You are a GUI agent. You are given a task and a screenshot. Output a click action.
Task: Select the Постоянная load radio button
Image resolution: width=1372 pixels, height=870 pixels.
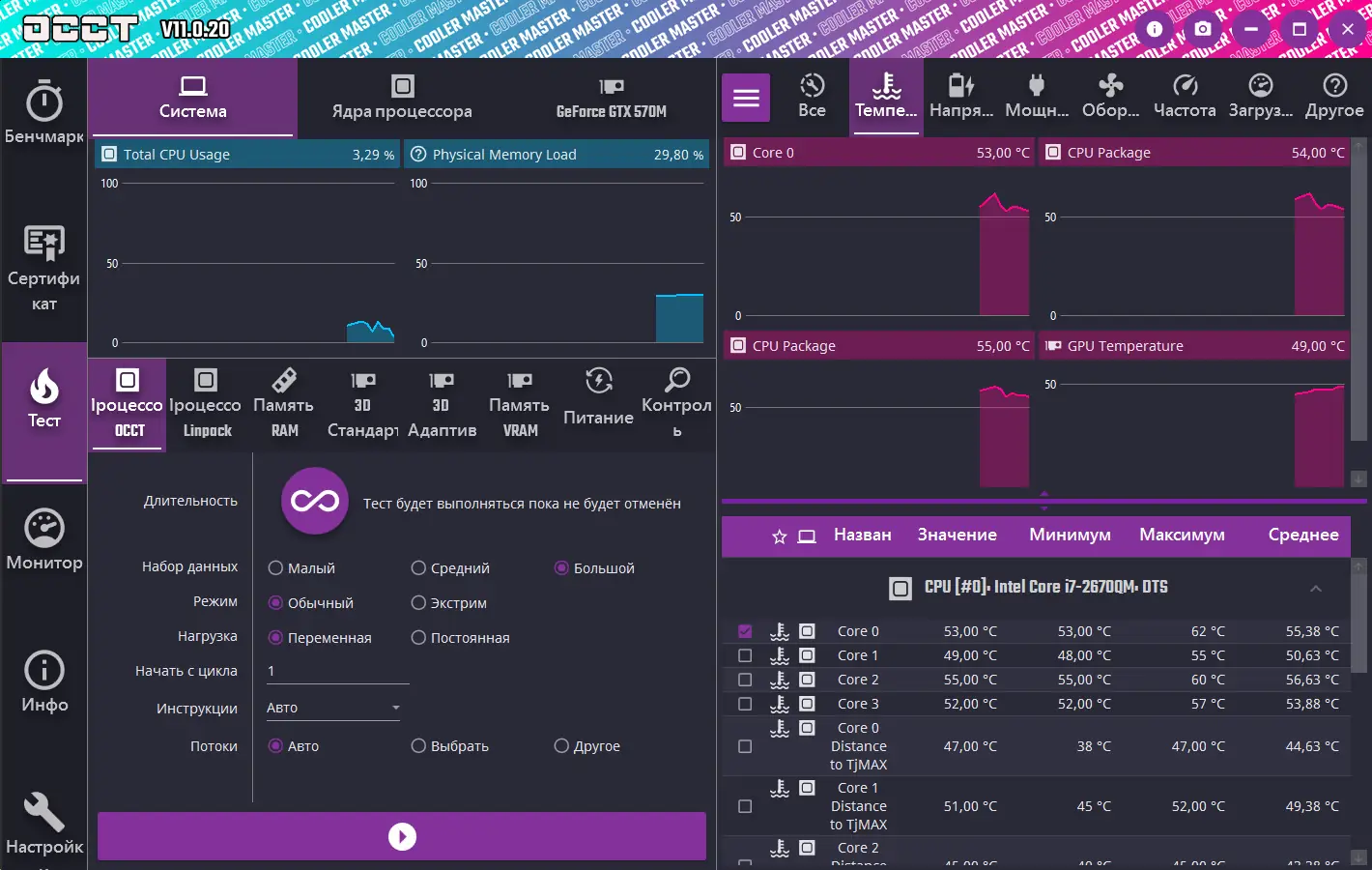tap(418, 638)
